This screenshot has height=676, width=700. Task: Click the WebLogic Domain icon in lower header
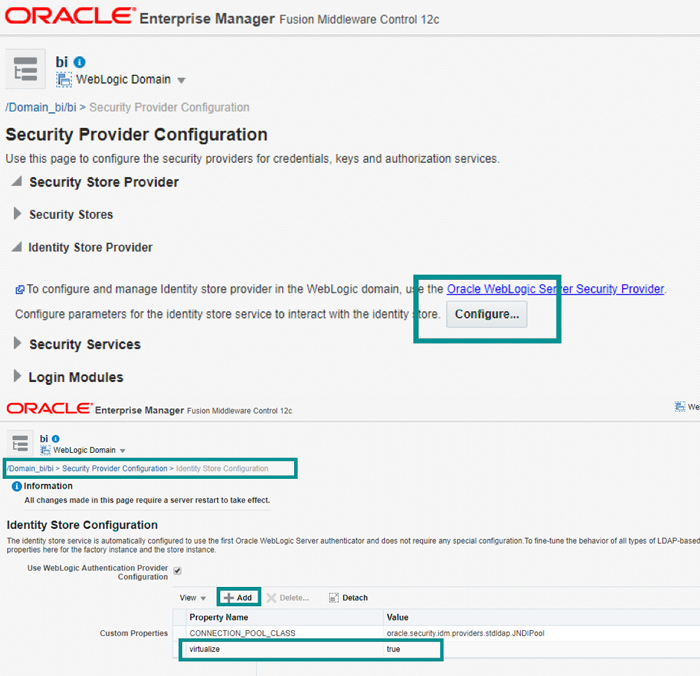tap(45, 450)
